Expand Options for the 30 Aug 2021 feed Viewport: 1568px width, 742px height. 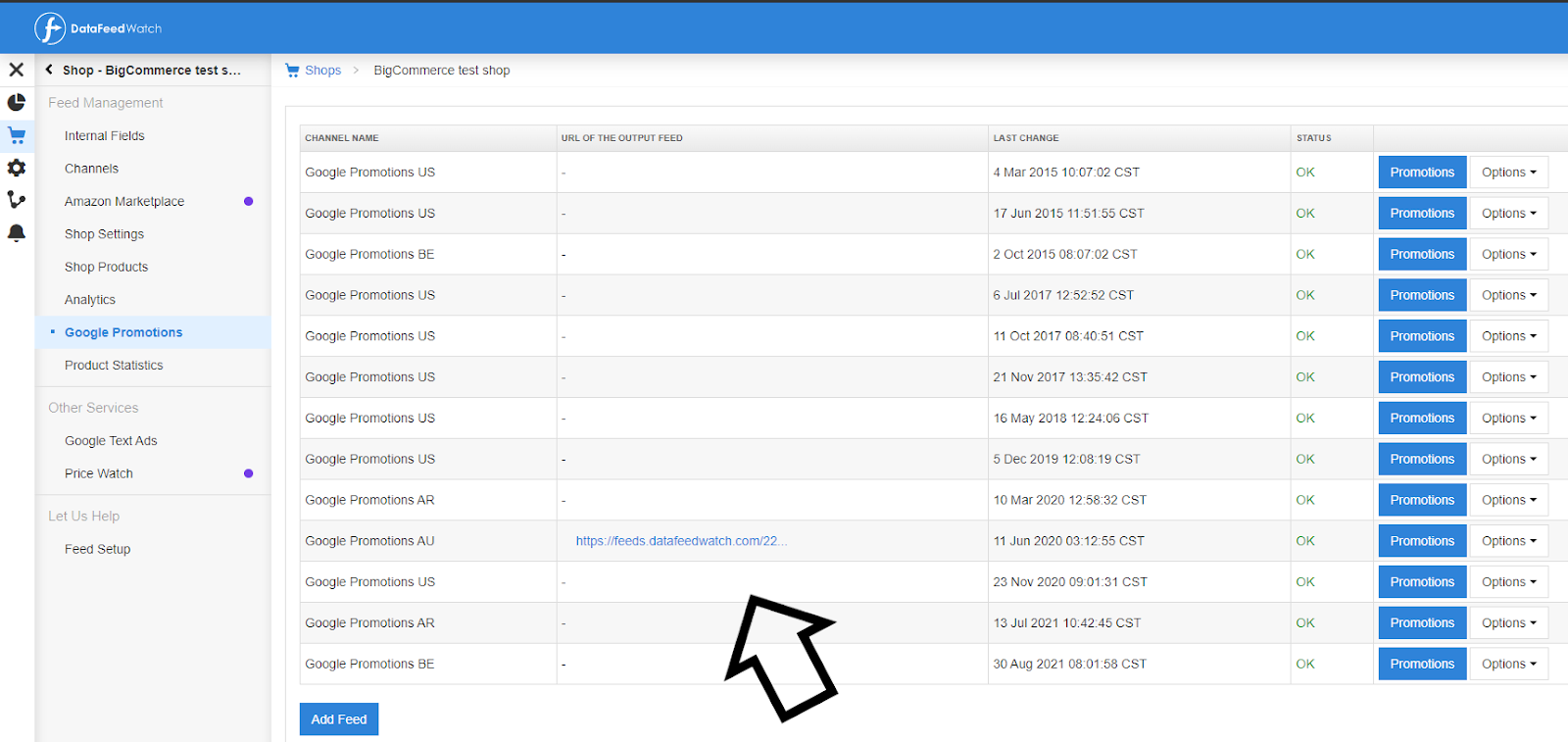[1509, 664]
